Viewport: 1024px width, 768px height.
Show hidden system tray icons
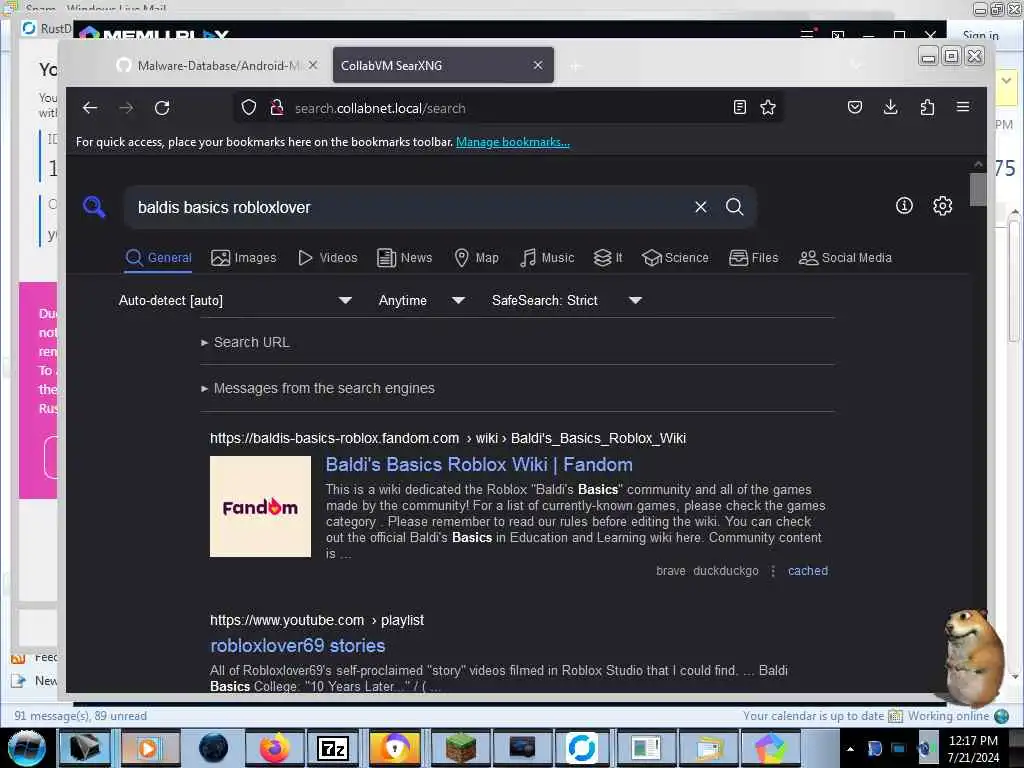[x=850, y=748]
